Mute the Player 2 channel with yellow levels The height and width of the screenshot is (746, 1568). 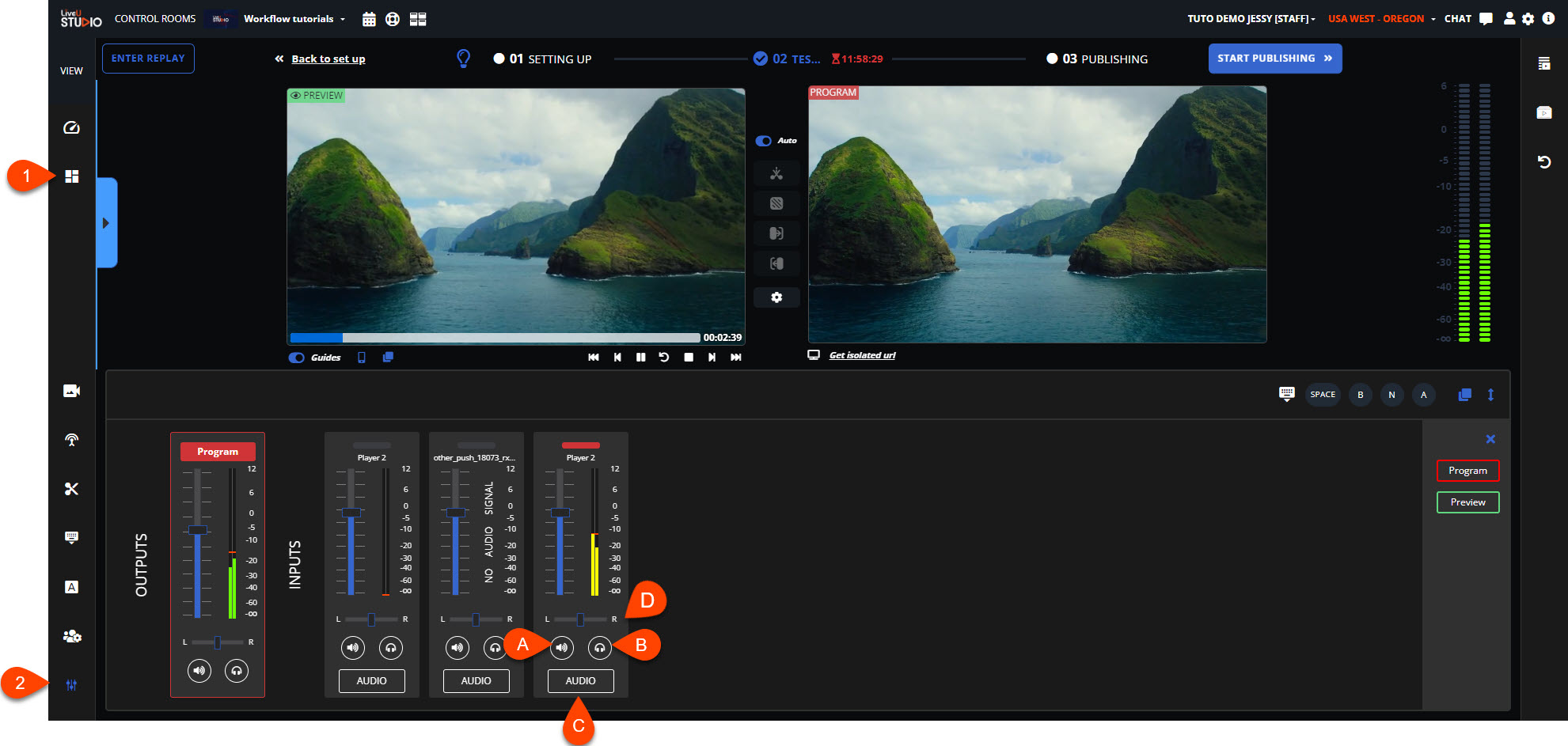[562, 648]
